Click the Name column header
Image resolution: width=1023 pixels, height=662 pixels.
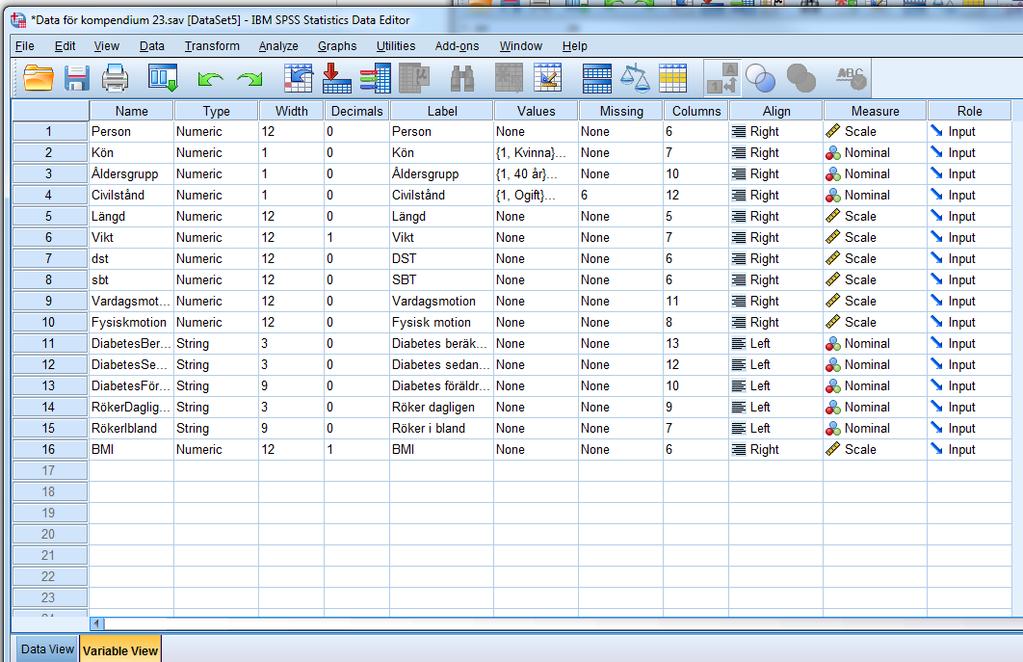point(131,111)
